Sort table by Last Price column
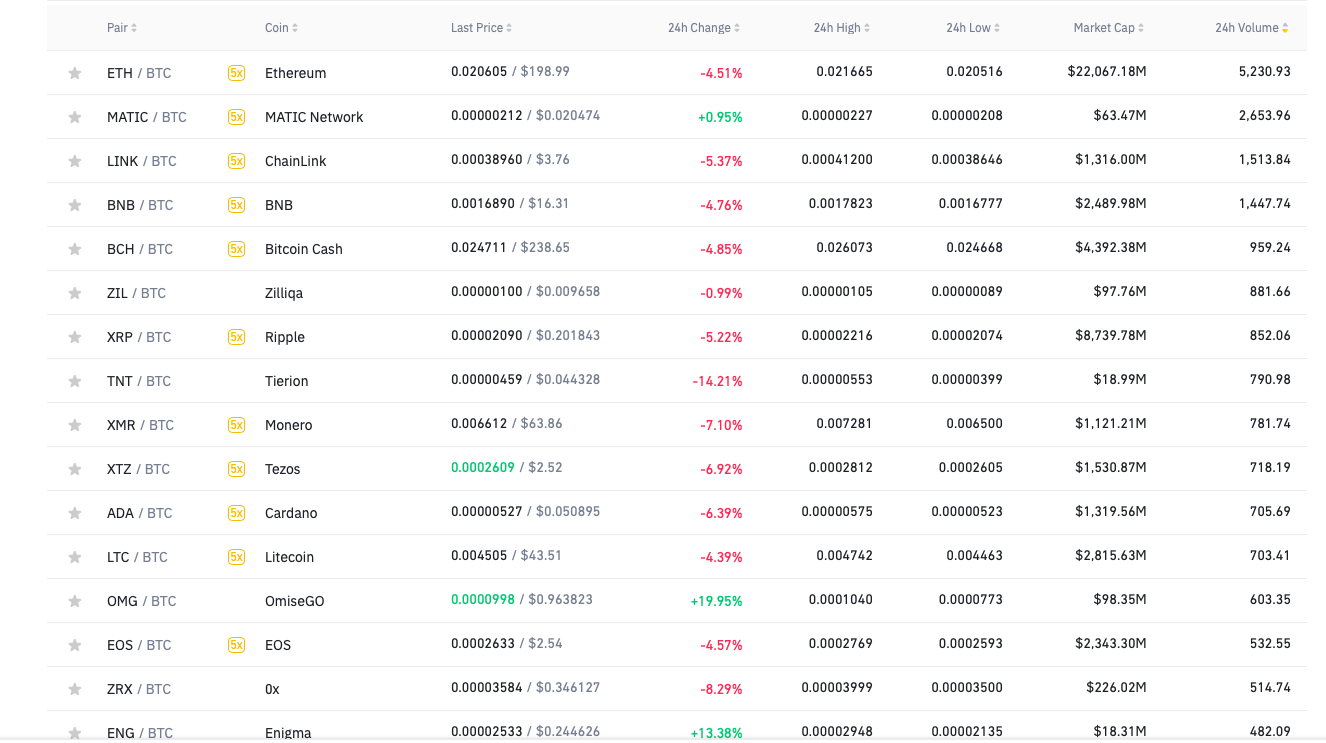The height and width of the screenshot is (743, 1326). [481, 28]
